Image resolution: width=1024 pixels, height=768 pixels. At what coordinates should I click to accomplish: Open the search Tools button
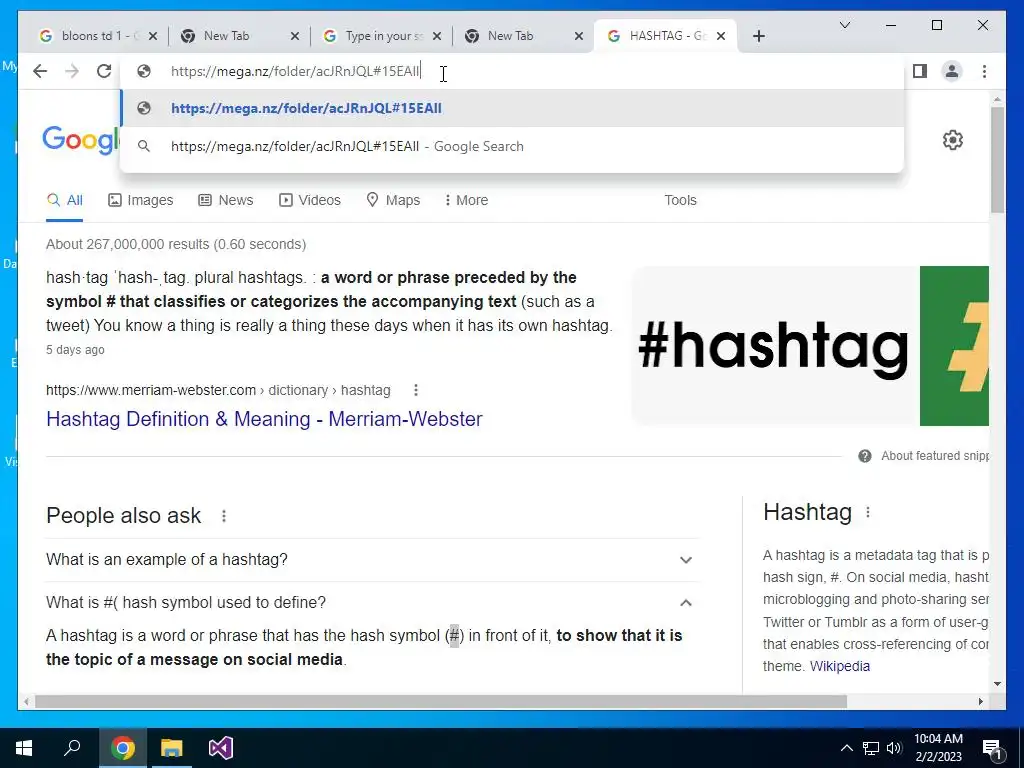(680, 200)
